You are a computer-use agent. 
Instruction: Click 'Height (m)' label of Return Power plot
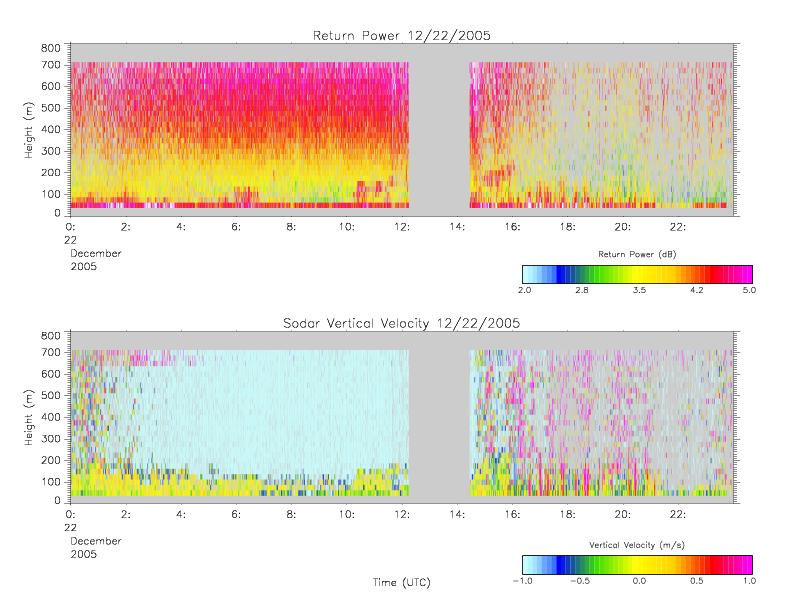click(29, 130)
